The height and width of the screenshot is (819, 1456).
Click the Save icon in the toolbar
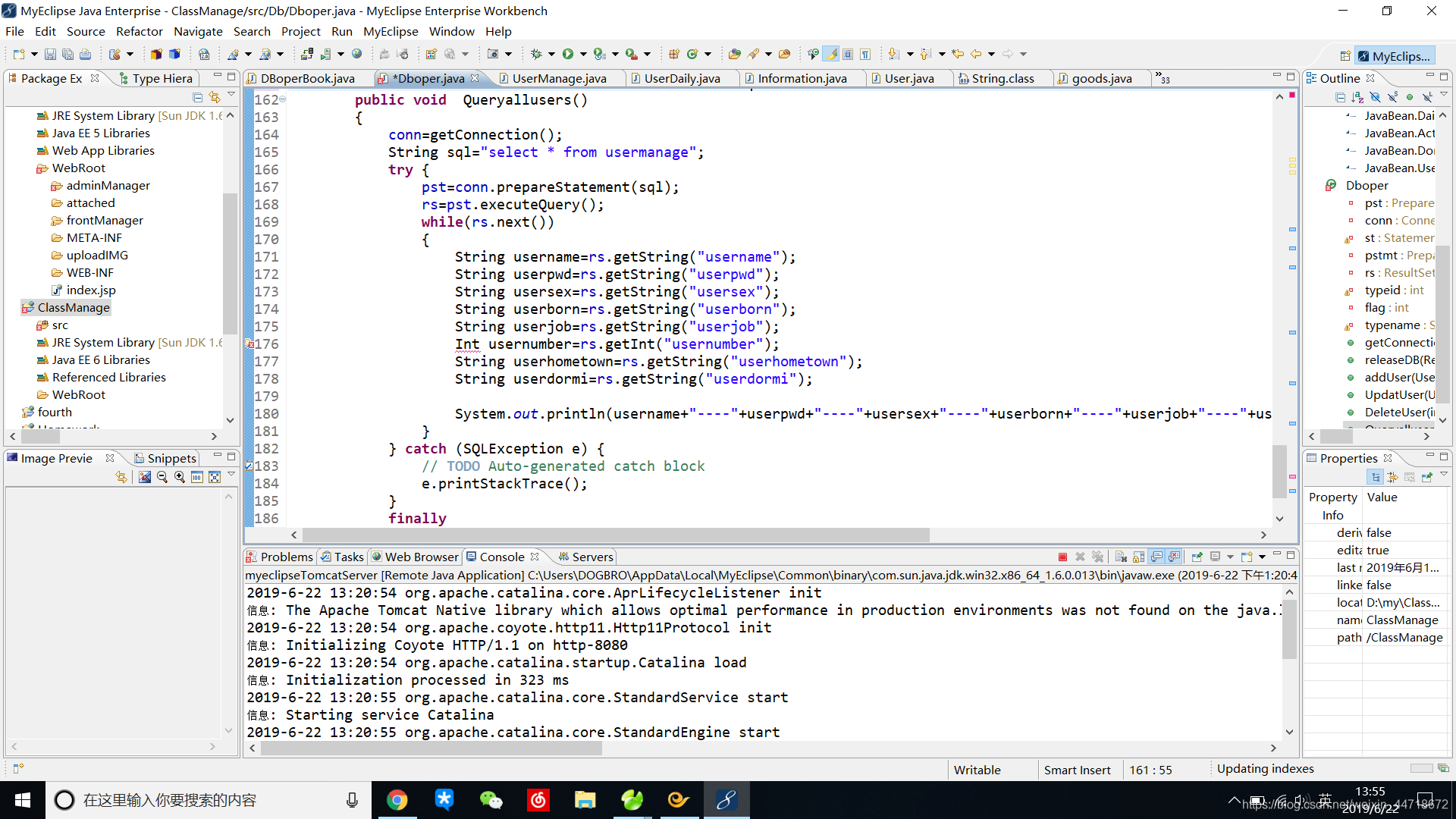pyautogui.click(x=50, y=54)
